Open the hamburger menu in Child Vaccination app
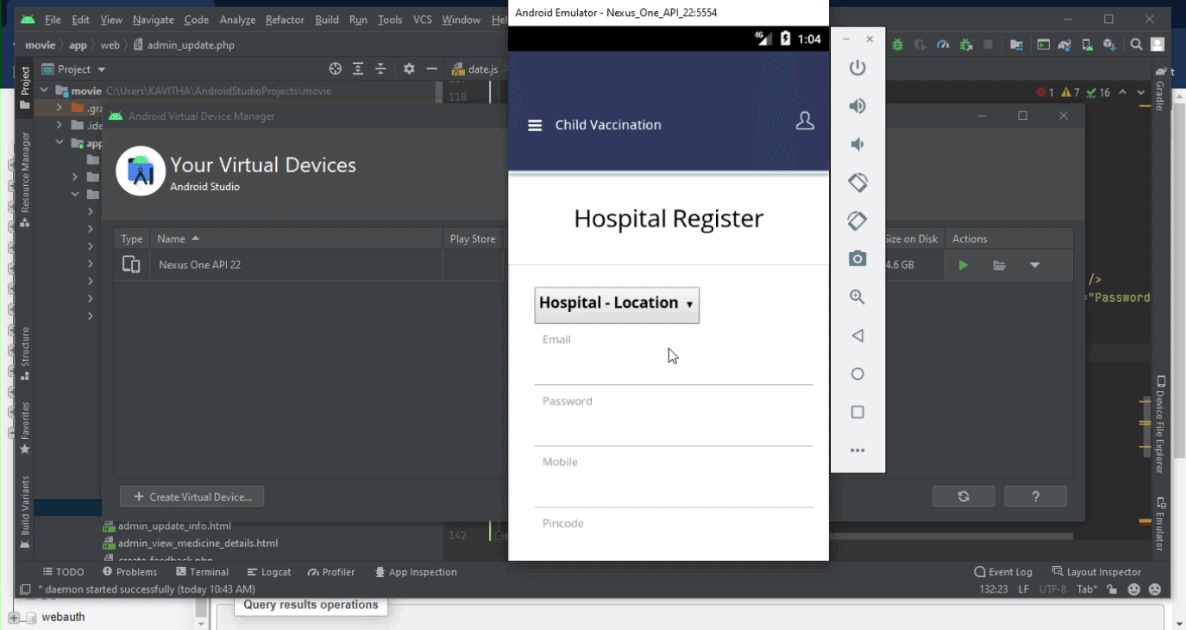1186x630 pixels. click(x=535, y=125)
